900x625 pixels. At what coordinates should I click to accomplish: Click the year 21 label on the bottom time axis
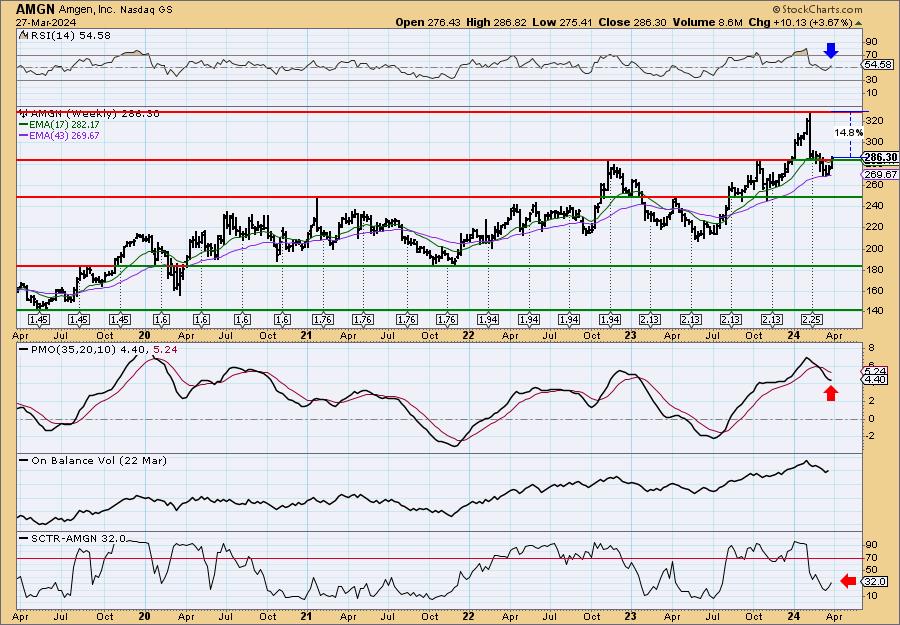[307, 616]
